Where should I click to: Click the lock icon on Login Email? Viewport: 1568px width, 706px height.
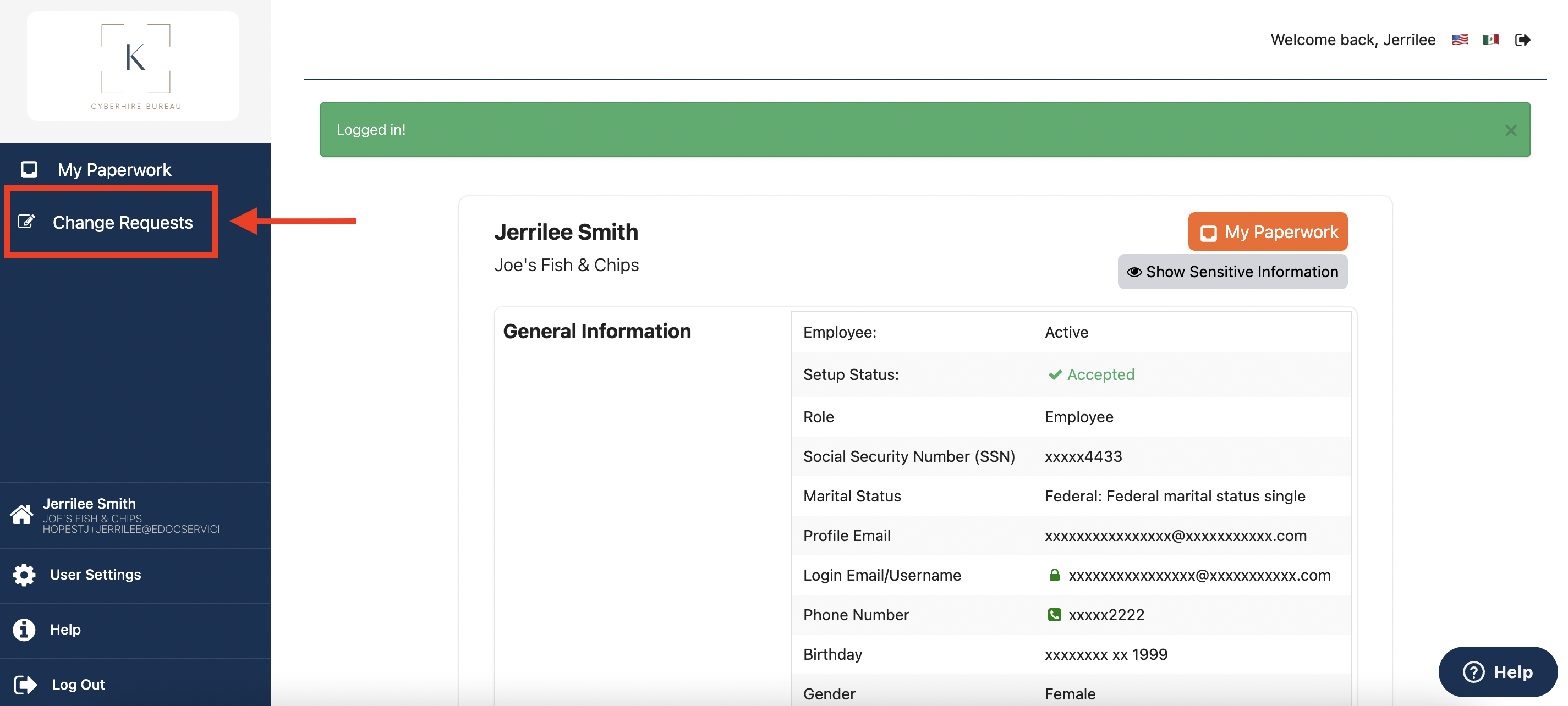[x=1054, y=575]
